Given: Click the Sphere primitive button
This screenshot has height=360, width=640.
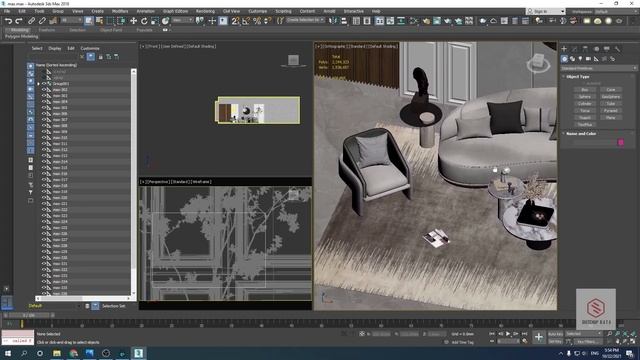Looking at the screenshot, I should point(584,97).
